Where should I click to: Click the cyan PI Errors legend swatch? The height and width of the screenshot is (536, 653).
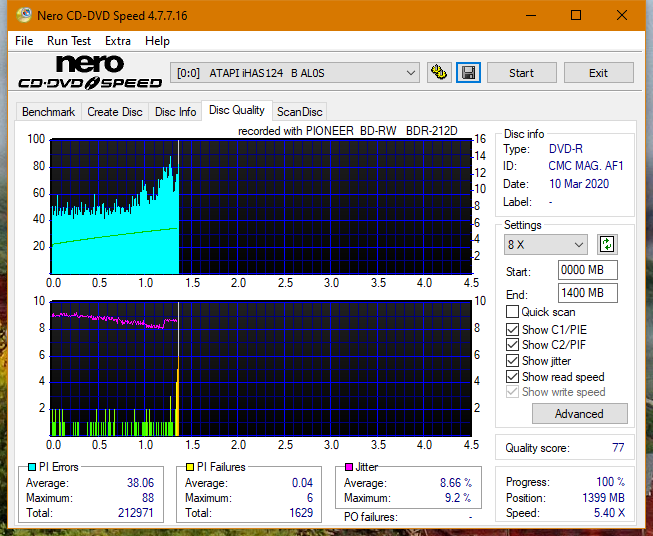[32, 467]
